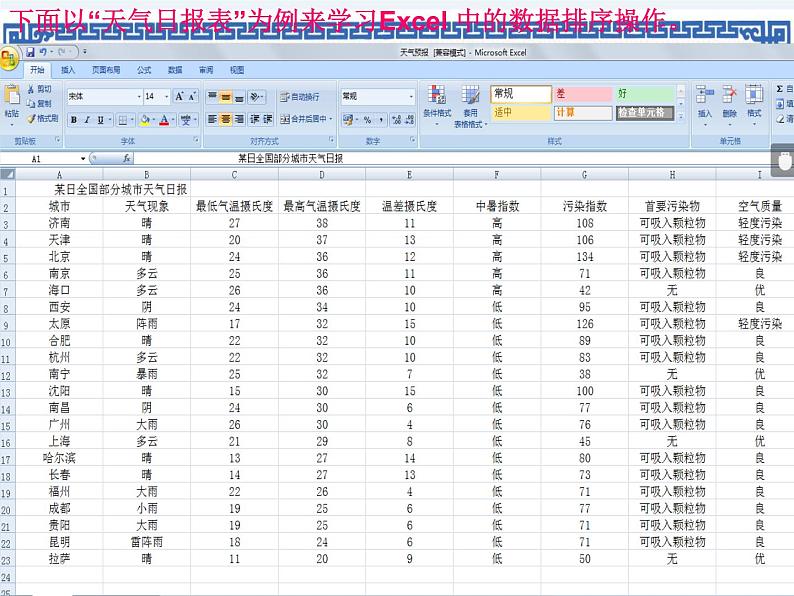The height and width of the screenshot is (596, 794).
Task: Click the cell Borders icon
Action: (x=123, y=120)
